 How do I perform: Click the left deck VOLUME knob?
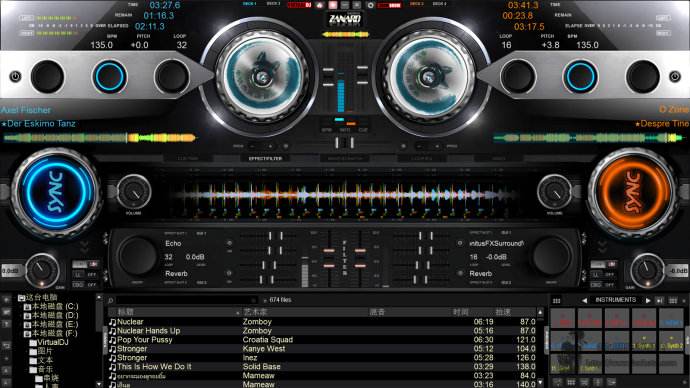(x=133, y=192)
